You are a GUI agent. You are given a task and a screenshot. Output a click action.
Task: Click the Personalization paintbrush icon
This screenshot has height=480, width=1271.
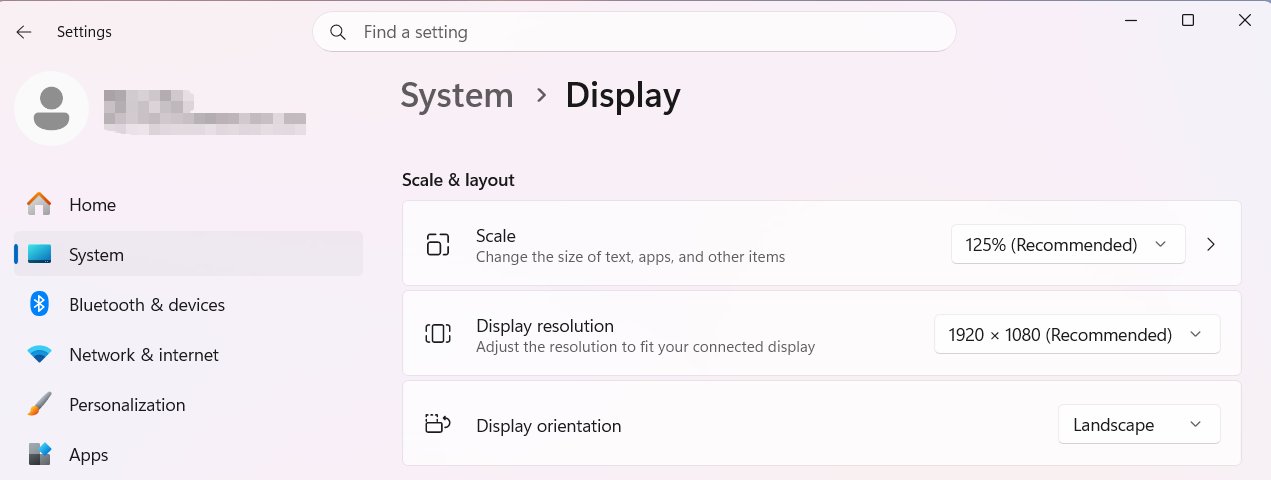pyautogui.click(x=39, y=404)
